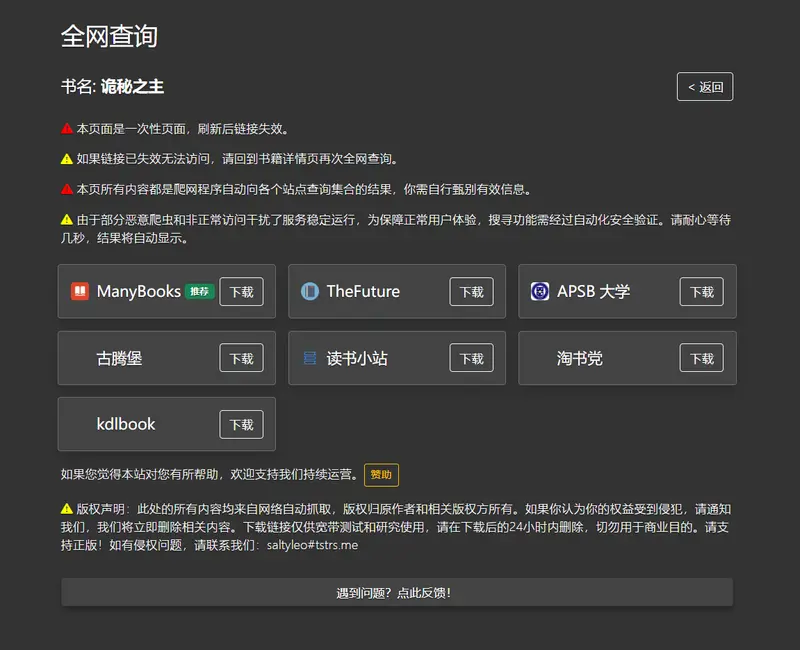Download from 古腾堡
This screenshot has width=800, height=650.
tap(241, 358)
